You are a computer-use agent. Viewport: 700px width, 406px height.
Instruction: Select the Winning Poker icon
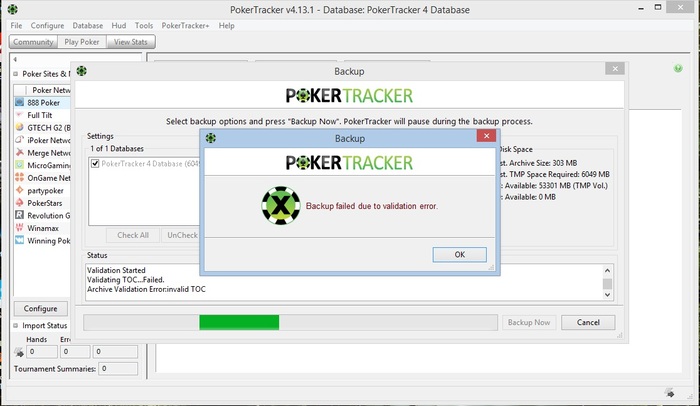20,240
